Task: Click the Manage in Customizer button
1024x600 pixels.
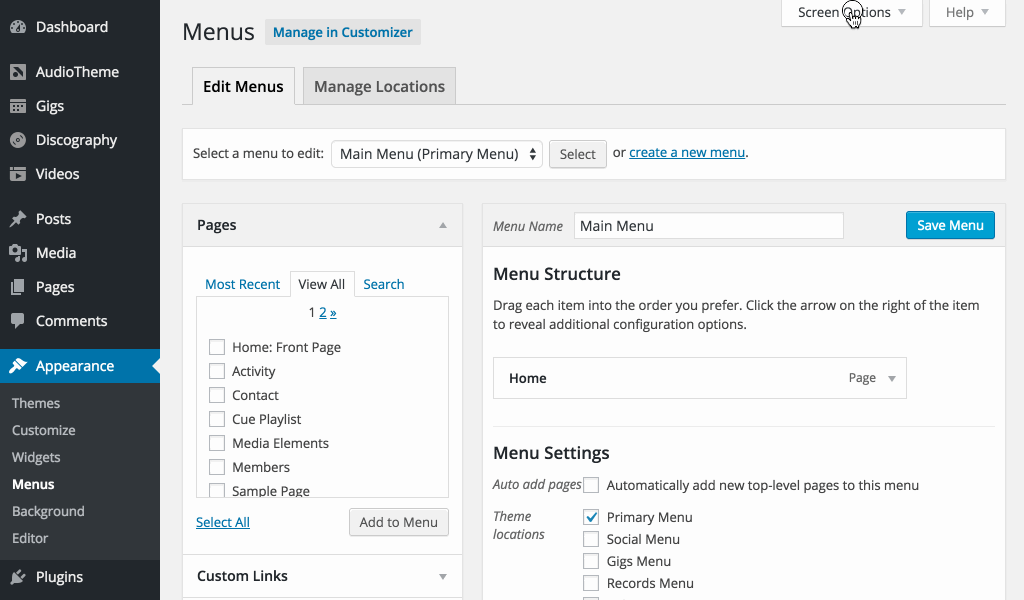Action: [343, 32]
